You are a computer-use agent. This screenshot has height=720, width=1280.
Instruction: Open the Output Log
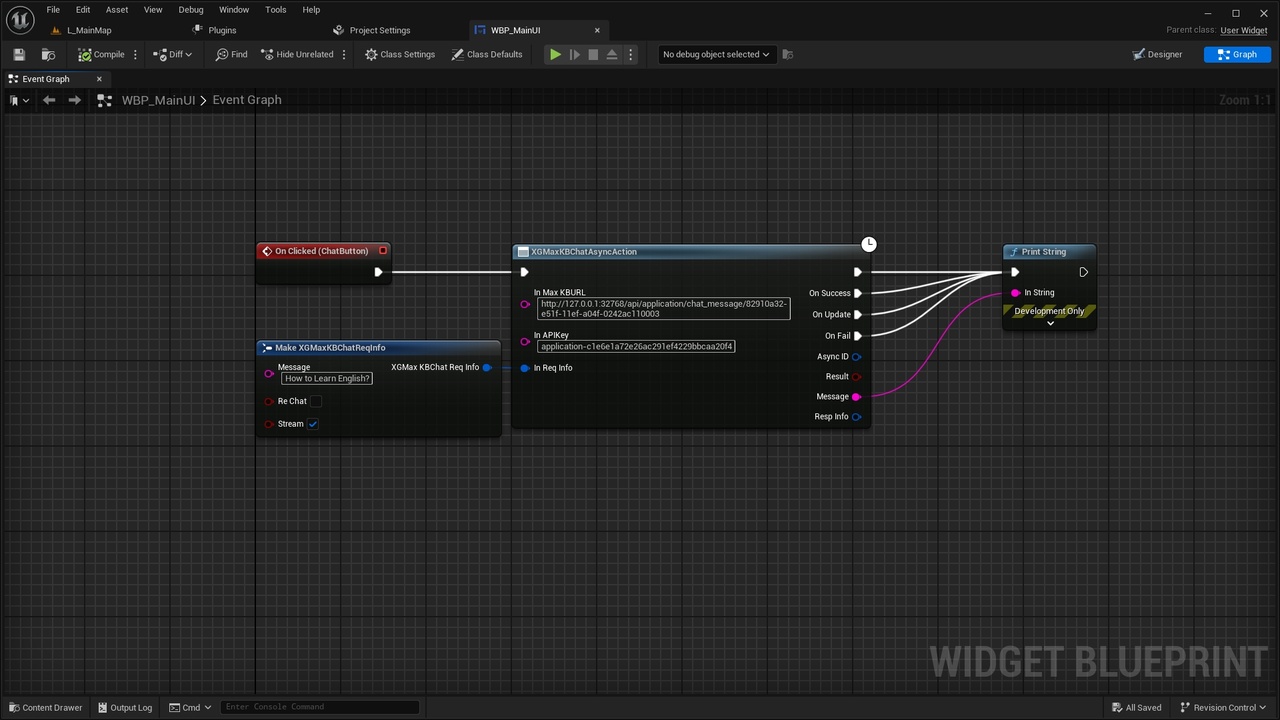coord(125,708)
